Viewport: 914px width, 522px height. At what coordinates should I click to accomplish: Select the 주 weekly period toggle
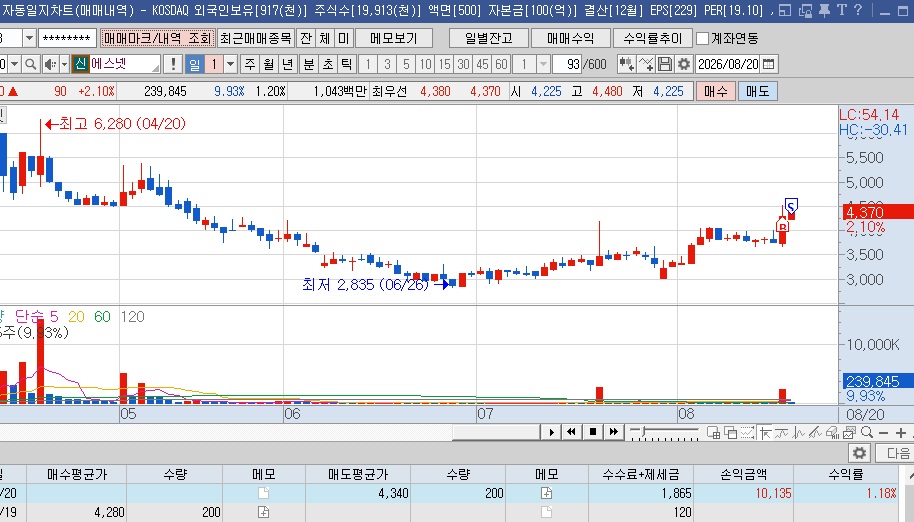pos(250,64)
